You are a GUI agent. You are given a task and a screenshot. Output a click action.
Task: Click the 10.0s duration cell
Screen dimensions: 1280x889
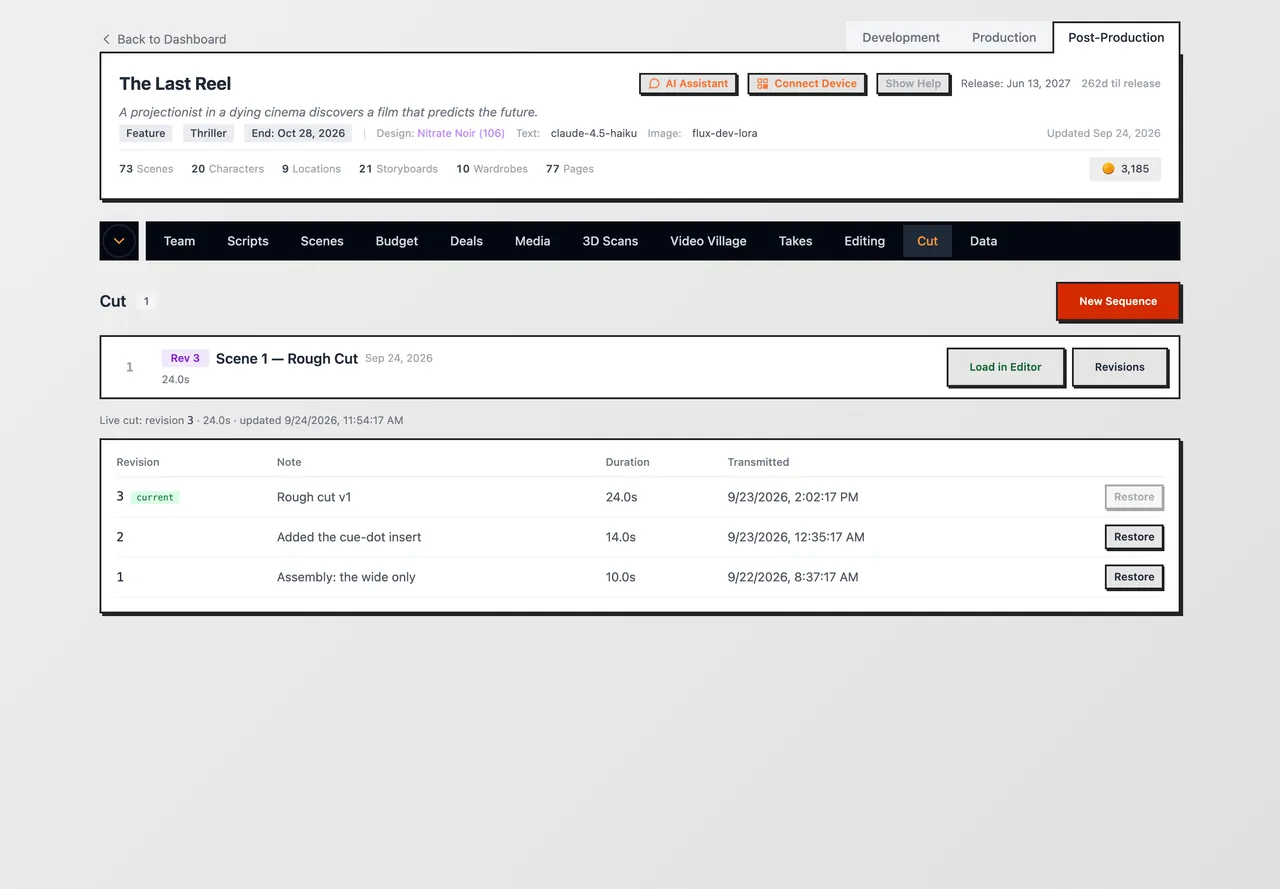click(620, 577)
